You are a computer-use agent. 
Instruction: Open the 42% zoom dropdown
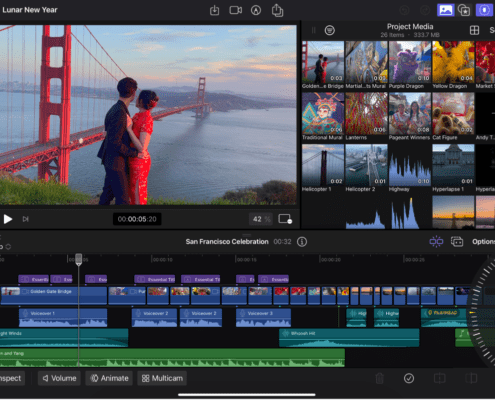click(261, 219)
